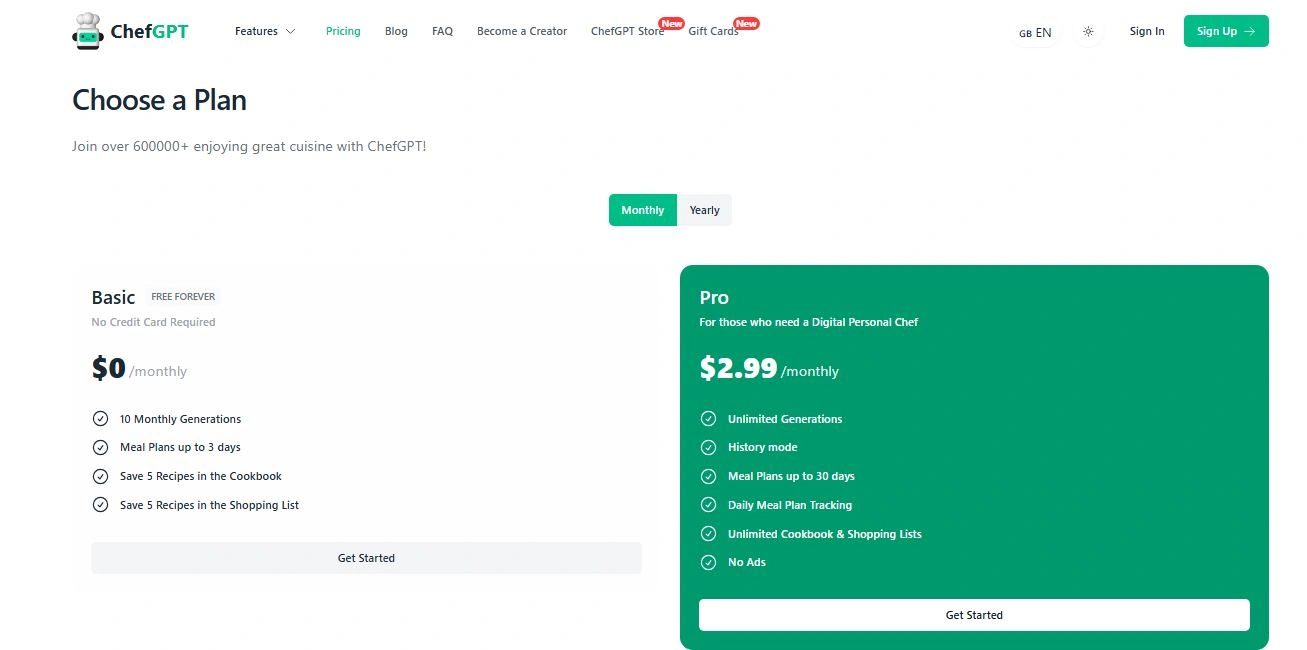Click the checkmark next to Daily Meal Plan Tracking

coord(708,505)
